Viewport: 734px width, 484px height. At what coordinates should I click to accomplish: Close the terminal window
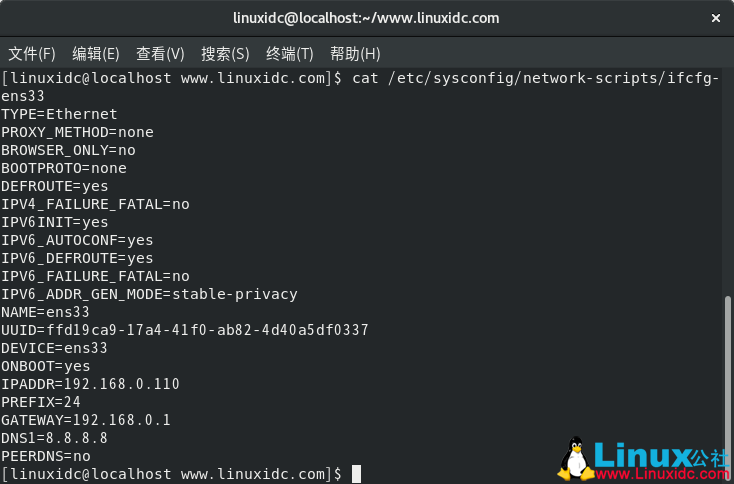point(715,18)
